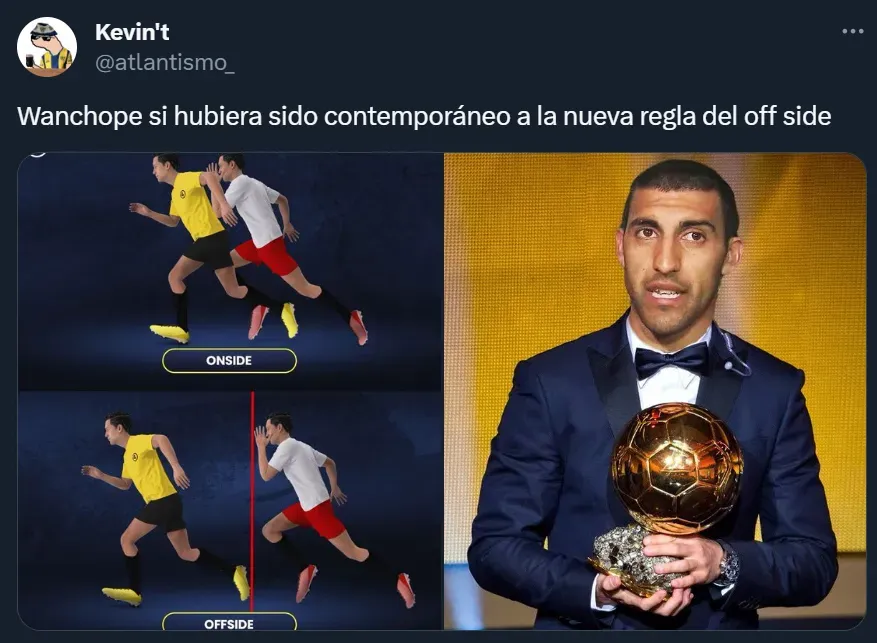Open the Kevin't display name link
877x643 pixels.
[132, 32]
